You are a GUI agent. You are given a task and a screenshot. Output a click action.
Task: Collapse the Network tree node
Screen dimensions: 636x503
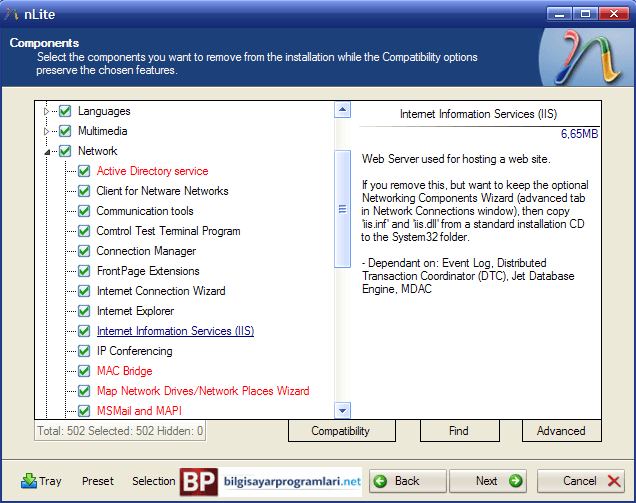[x=47, y=152]
